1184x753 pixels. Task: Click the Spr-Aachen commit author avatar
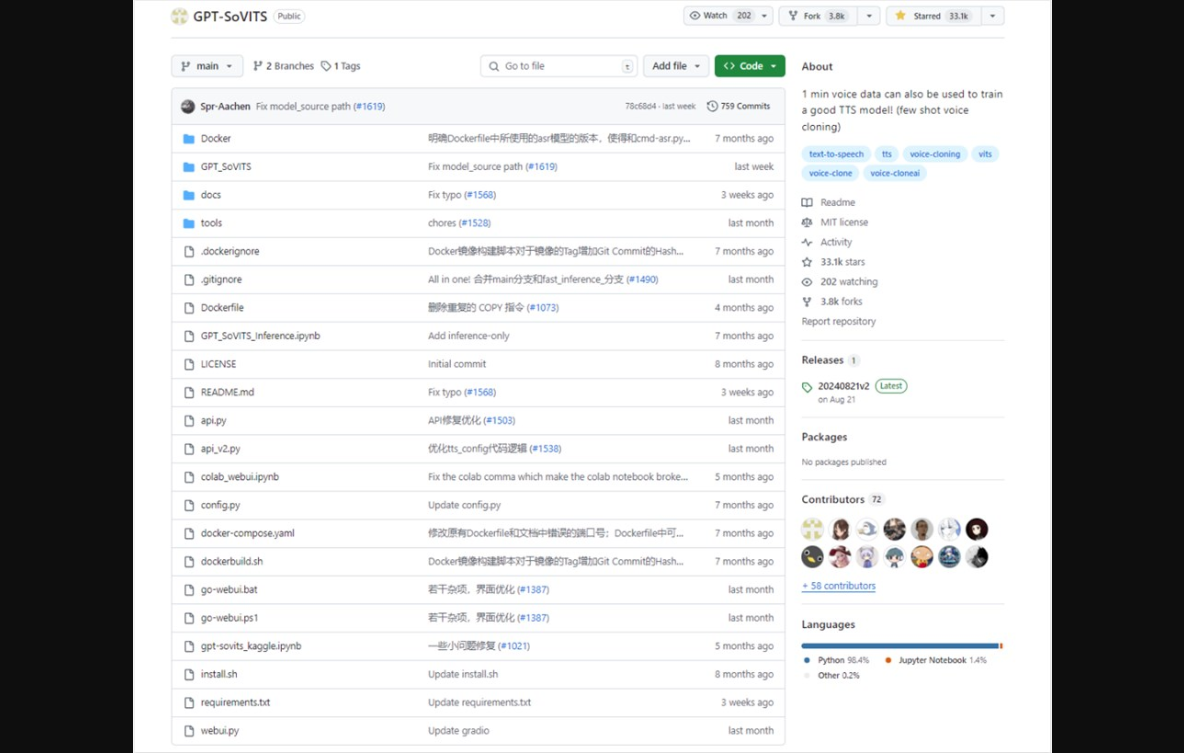[x=187, y=106]
